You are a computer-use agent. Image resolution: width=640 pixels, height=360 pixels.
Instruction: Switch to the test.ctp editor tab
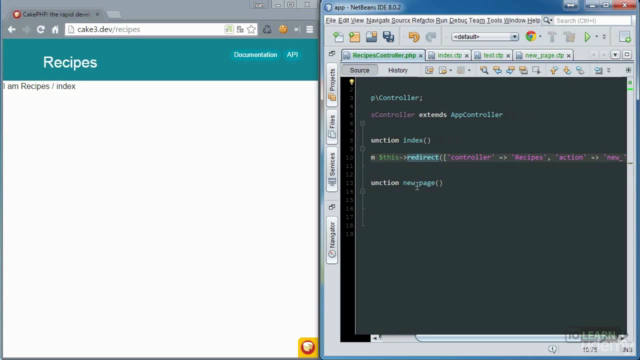pos(493,55)
